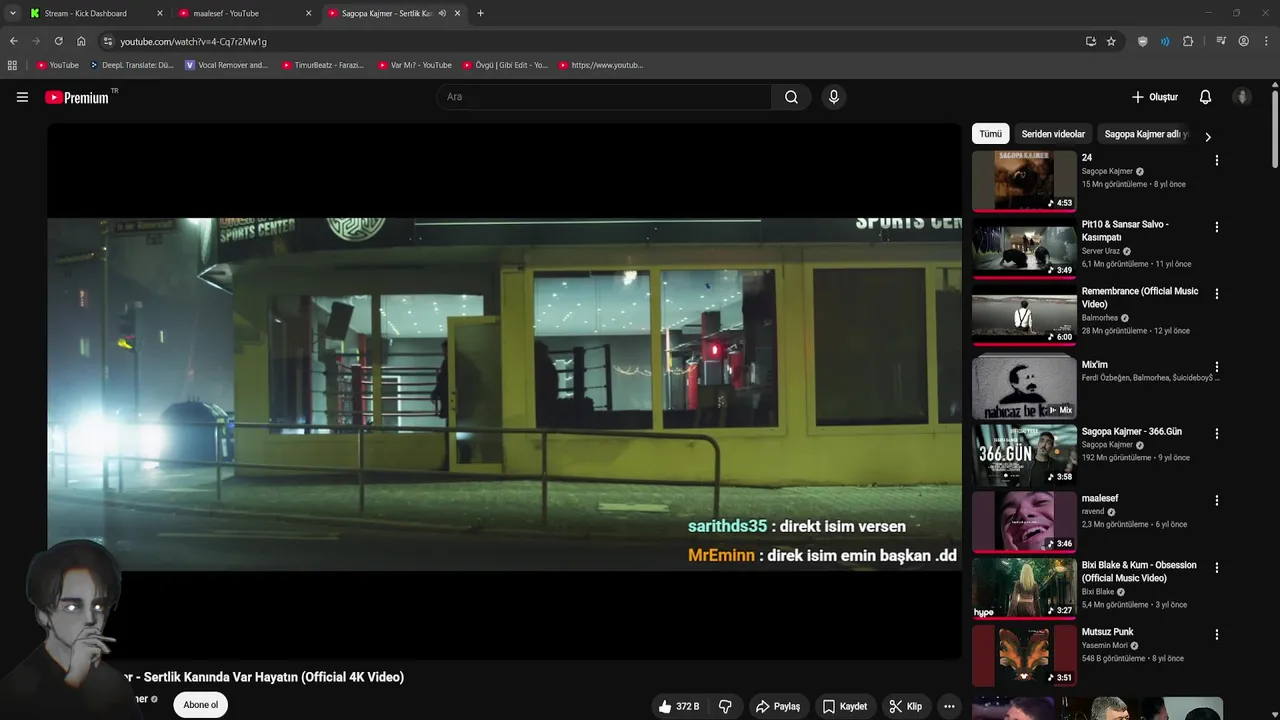Open the Vocal Remover bookmark
Viewport: 1280px width, 720px height.
pyautogui.click(x=227, y=65)
